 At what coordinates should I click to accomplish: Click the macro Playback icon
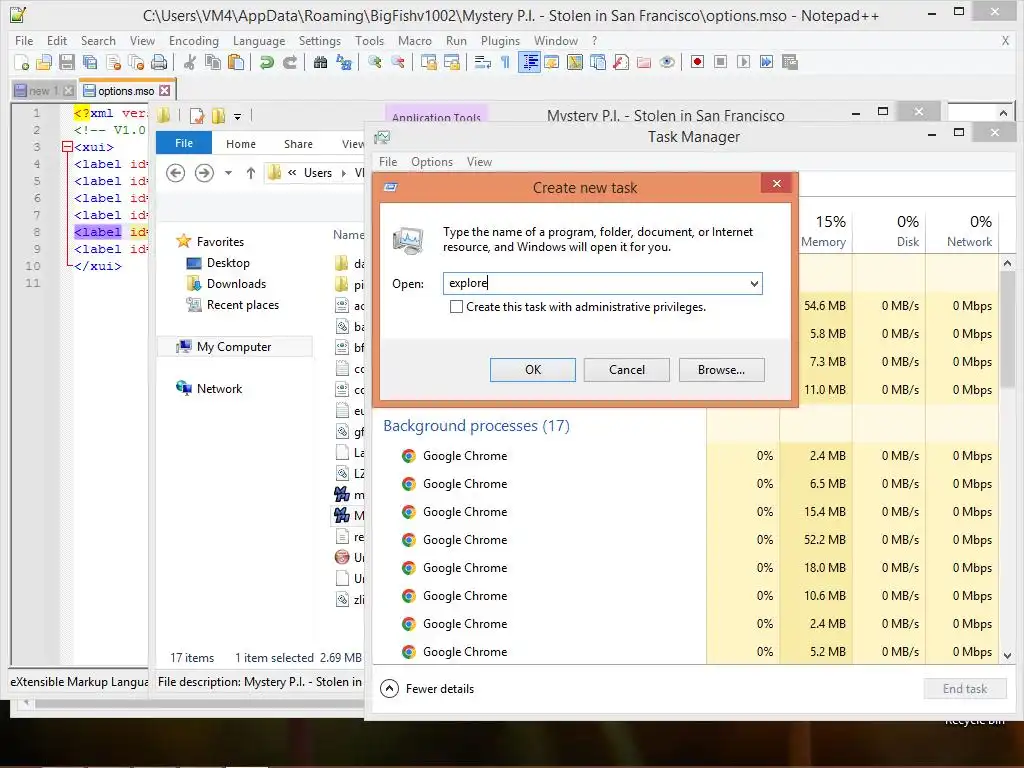743,62
